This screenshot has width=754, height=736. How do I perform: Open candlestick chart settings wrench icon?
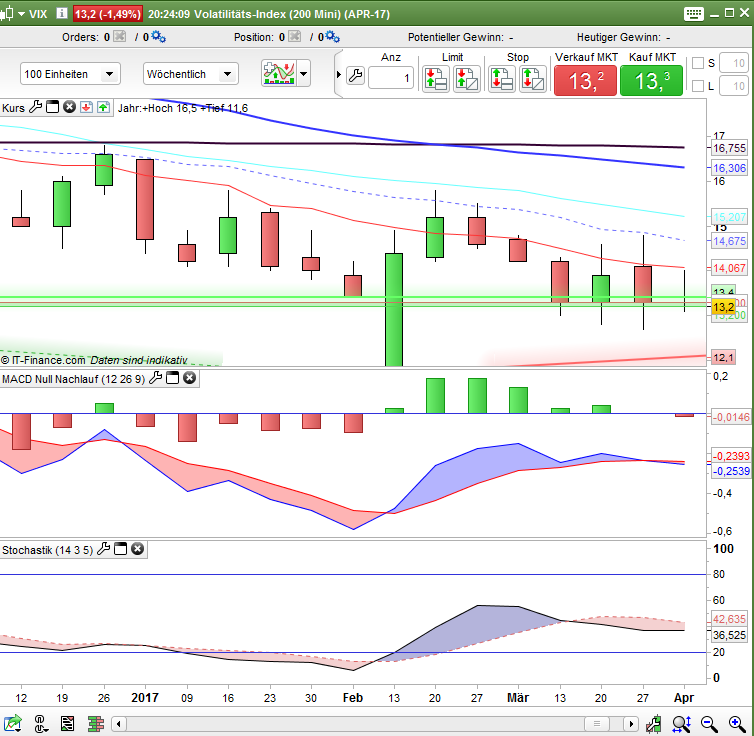[653, 723]
